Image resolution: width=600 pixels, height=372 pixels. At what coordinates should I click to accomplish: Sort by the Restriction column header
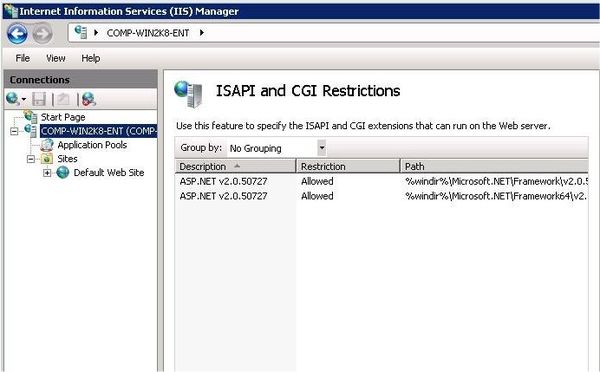pyautogui.click(x=348, y=166)
